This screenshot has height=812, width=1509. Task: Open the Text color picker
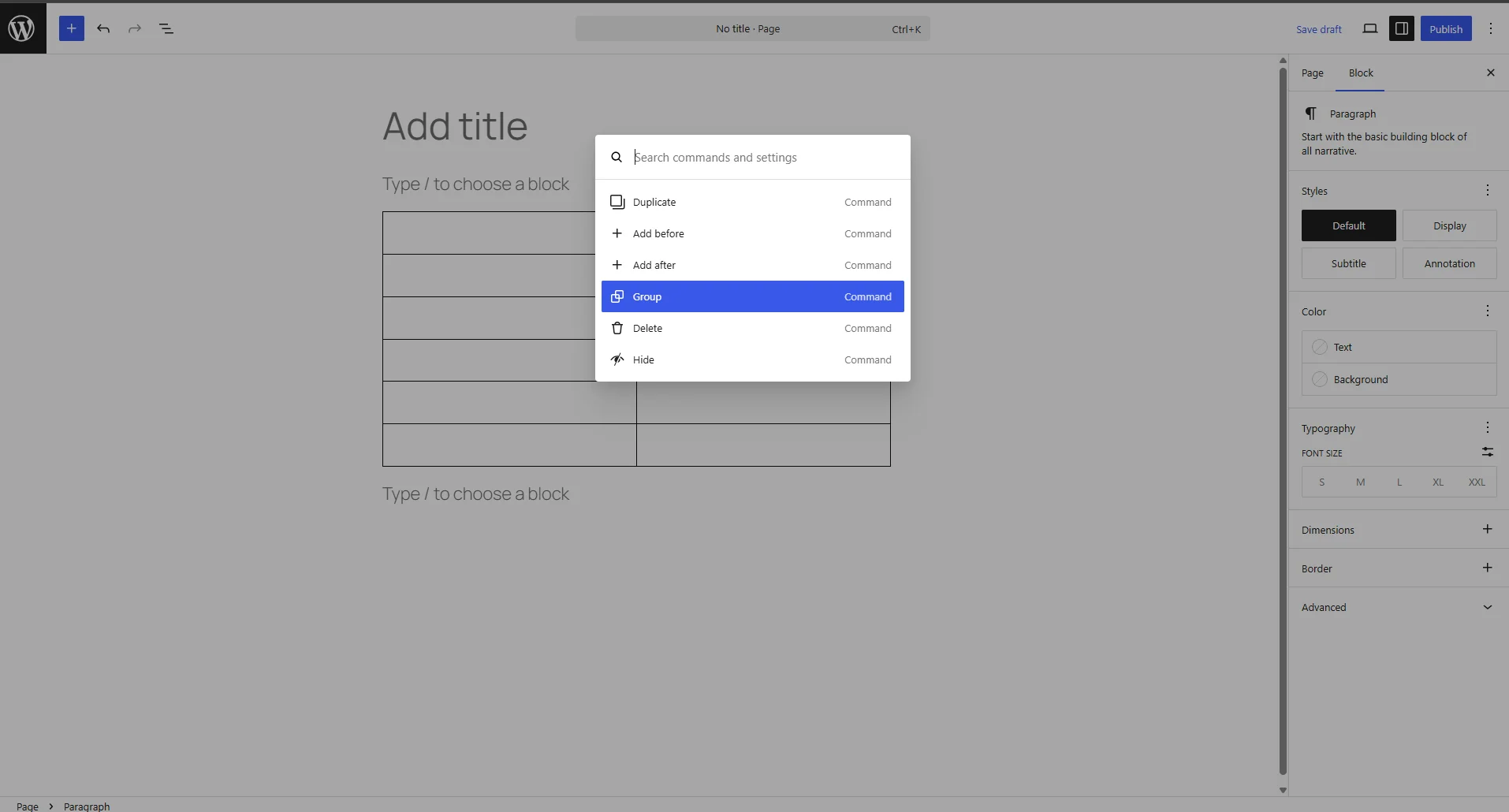pos(1399,347)
